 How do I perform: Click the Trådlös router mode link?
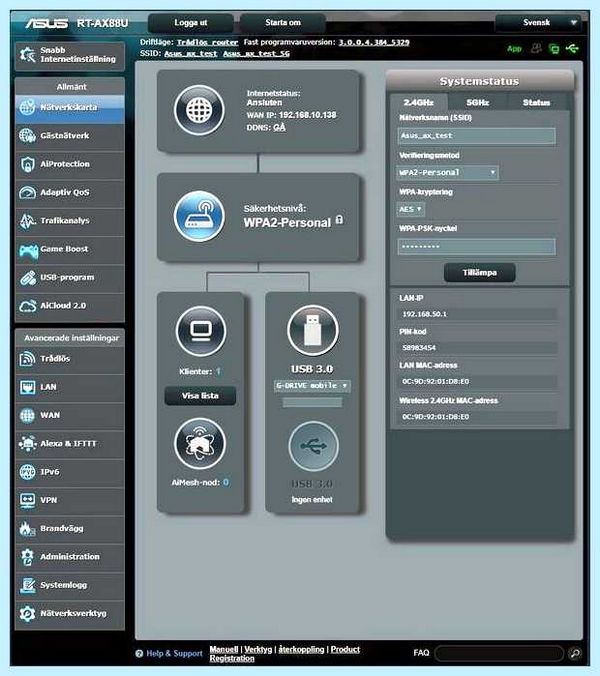tap(207, 42)
